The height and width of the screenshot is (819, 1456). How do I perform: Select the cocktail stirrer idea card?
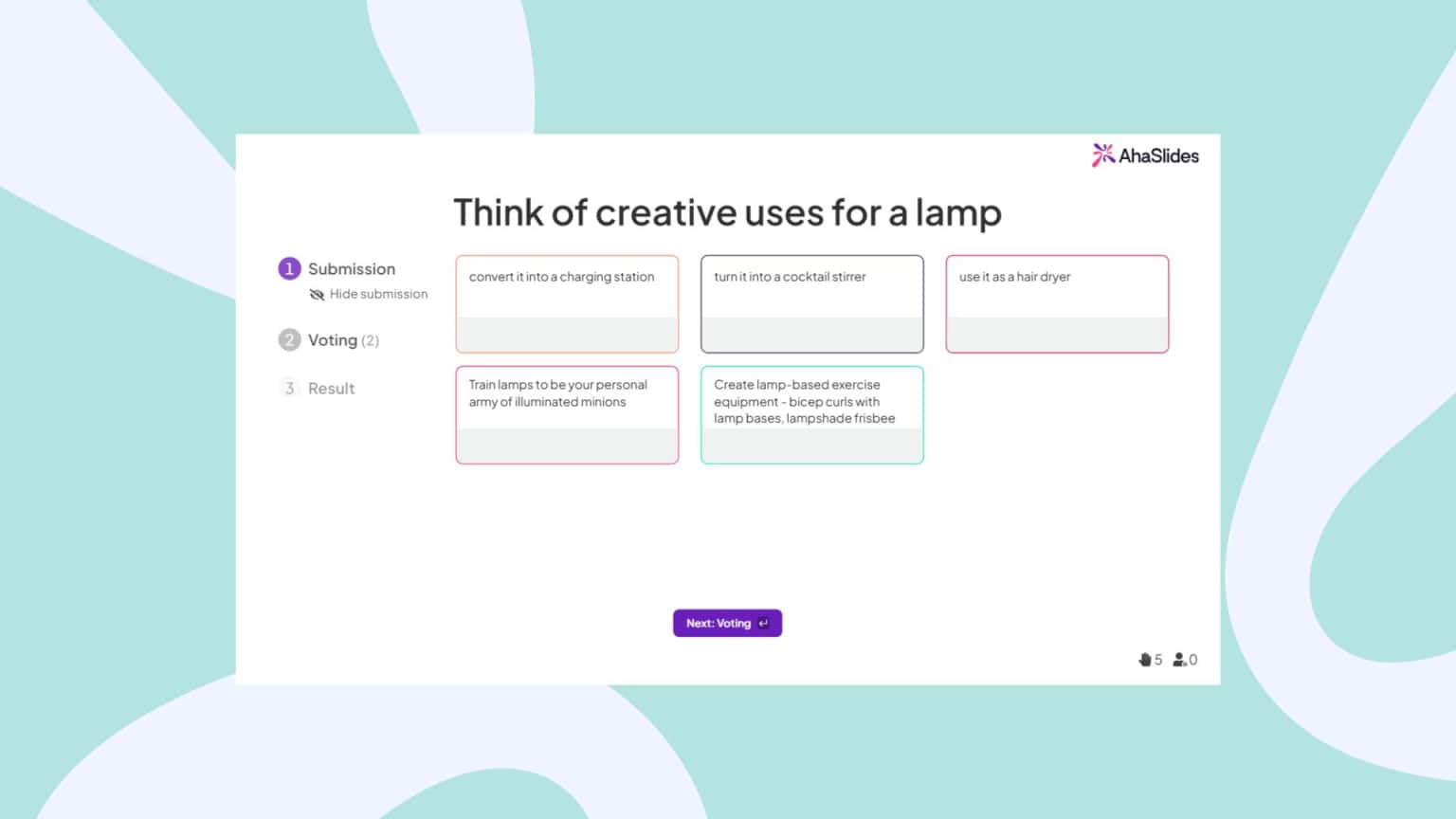coord(811,303)
